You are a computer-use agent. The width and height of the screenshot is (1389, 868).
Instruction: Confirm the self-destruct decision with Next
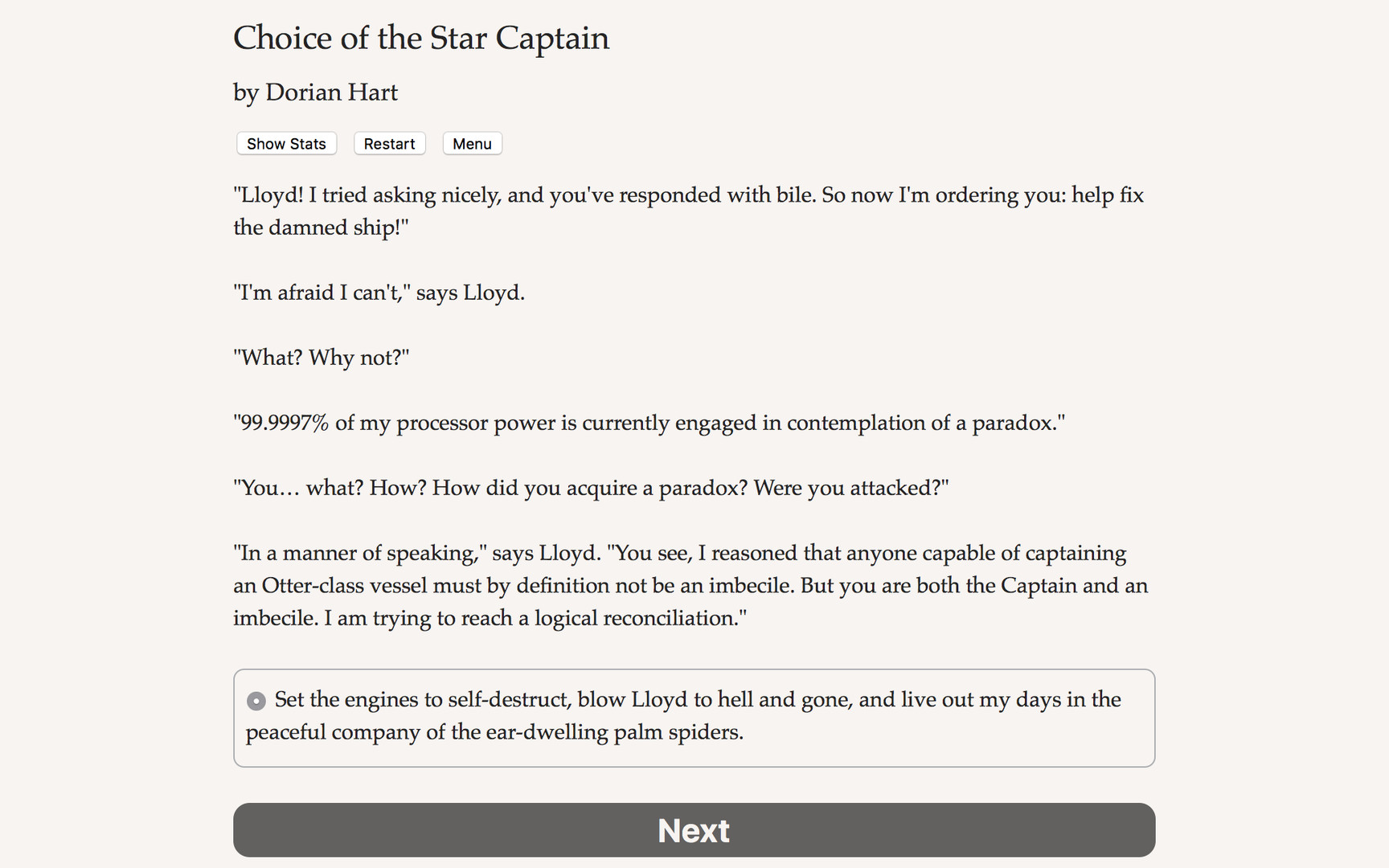693,829
